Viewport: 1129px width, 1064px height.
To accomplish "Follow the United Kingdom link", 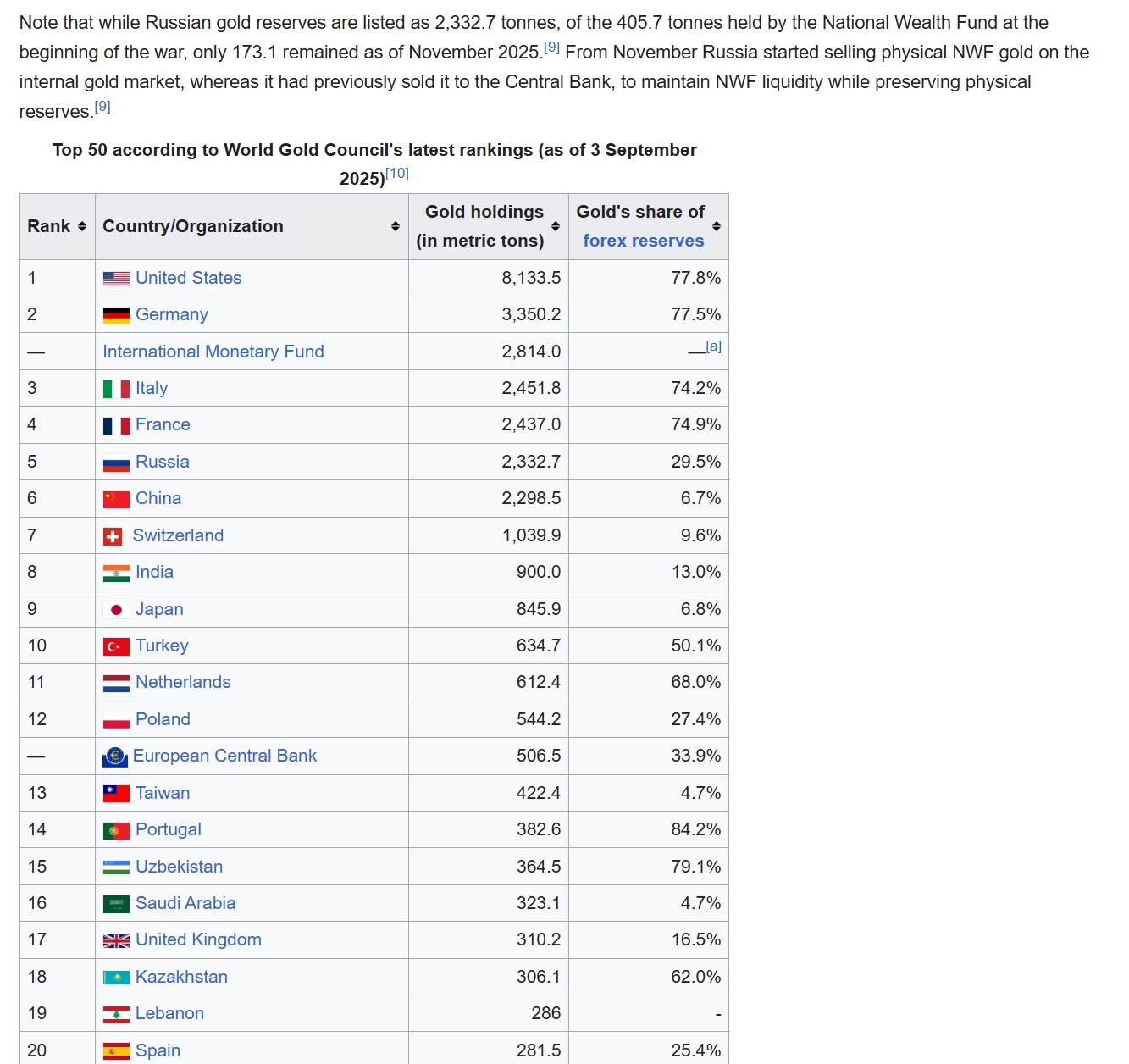I will pos(198,939).
